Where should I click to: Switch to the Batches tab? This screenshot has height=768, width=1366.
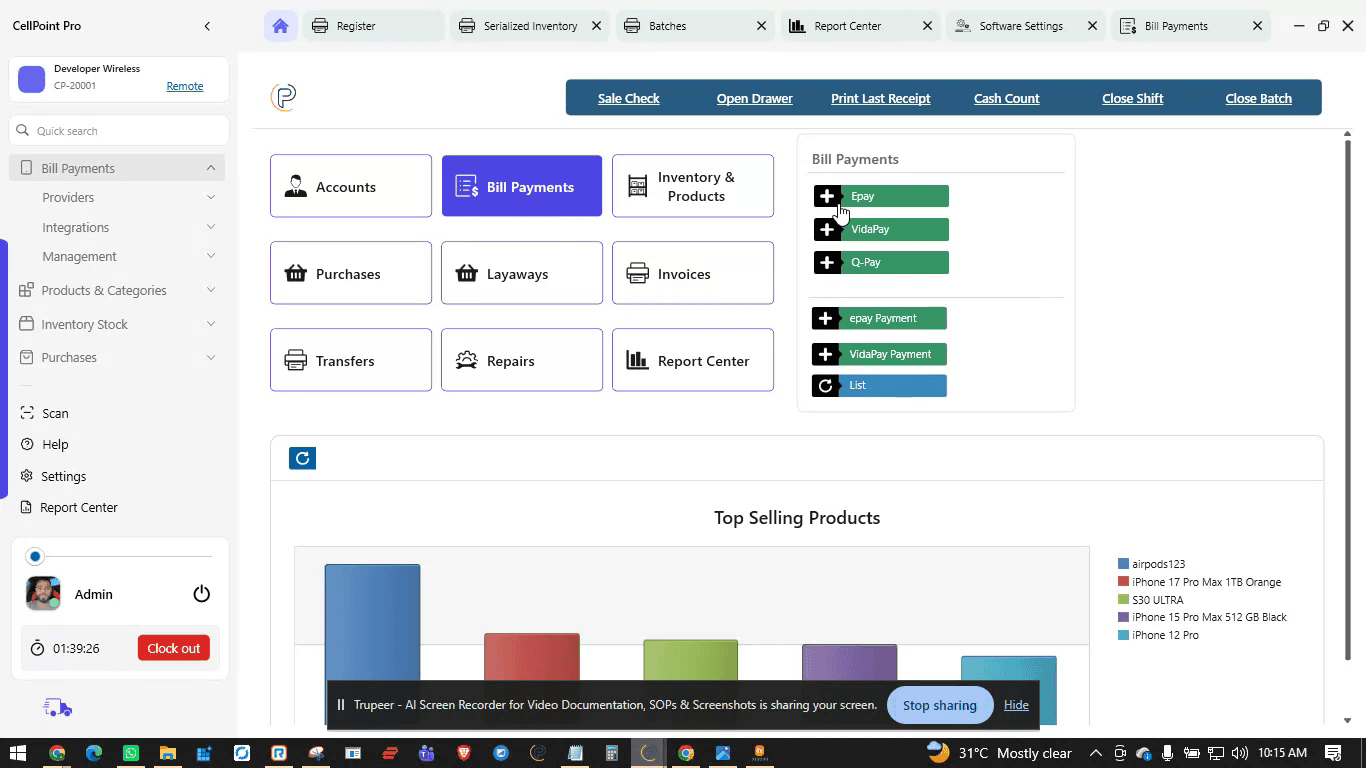pyautogui.click(x=694, y=26)
